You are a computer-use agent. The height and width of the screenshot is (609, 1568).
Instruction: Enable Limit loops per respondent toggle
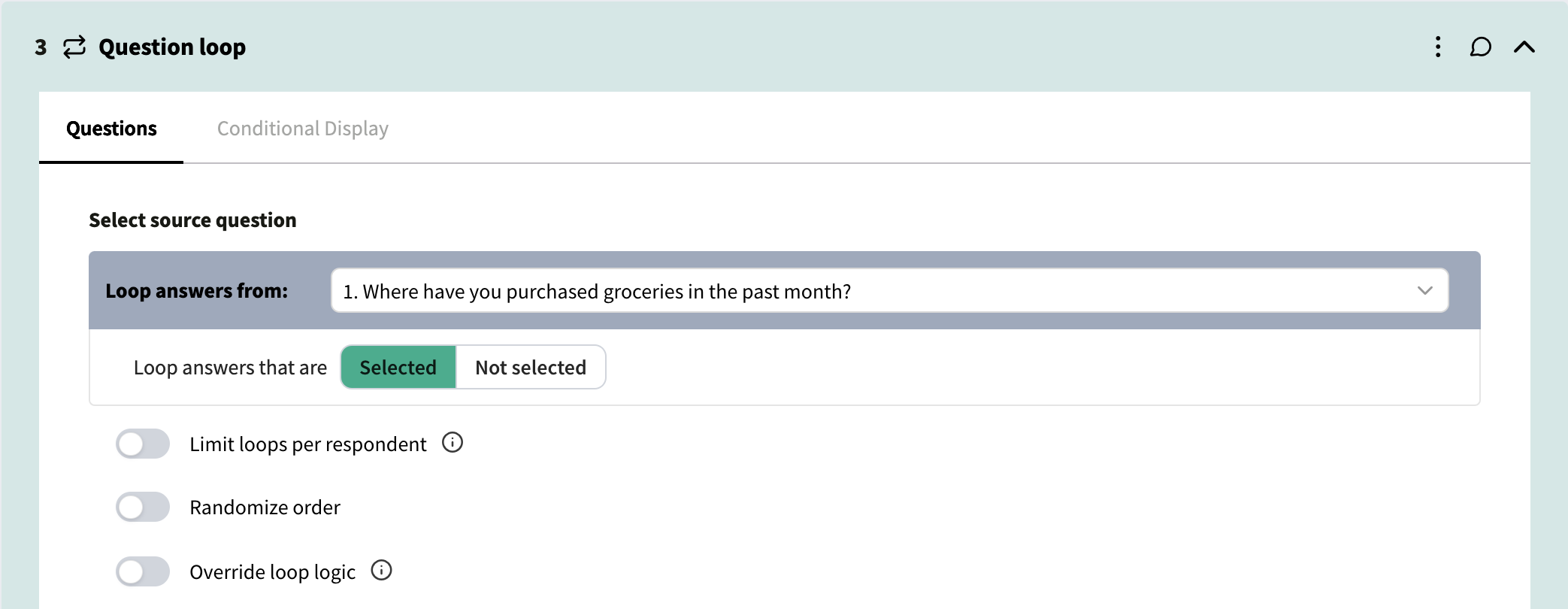pyautogui.click(x=143, y=444)
